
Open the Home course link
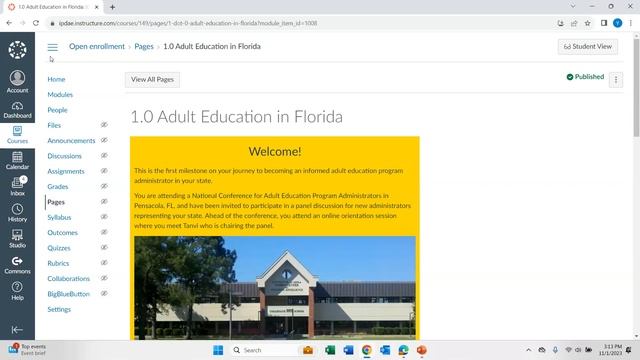[56, 79]
